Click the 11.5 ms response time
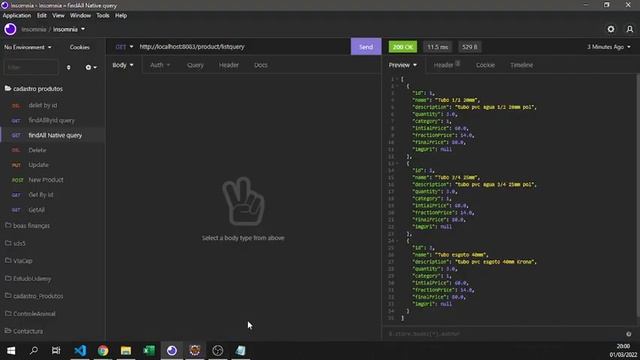Viewport: 640px width, 360px height. [438, 47]
